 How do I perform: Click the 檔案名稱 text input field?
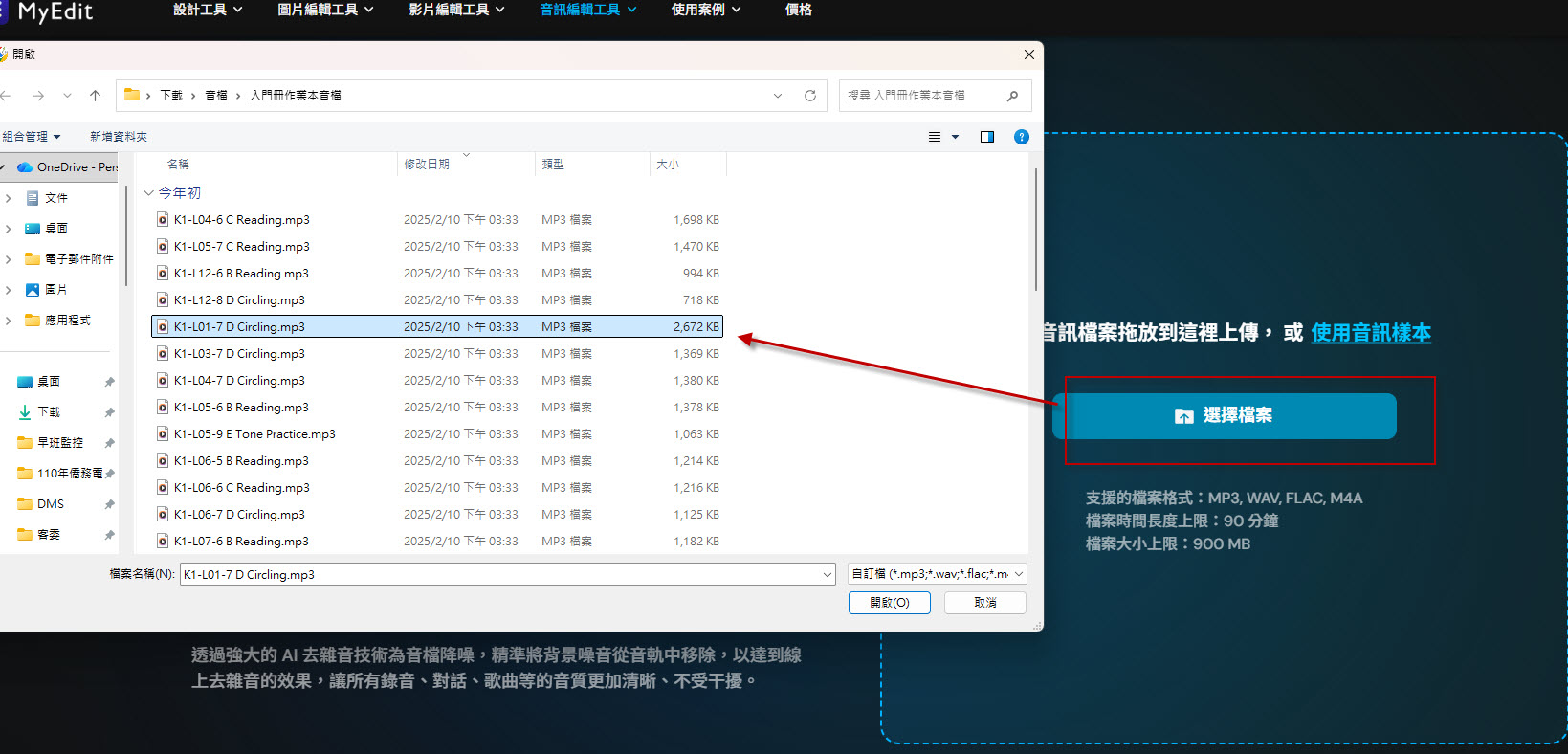pyautogui.click(x=497, y=575)
